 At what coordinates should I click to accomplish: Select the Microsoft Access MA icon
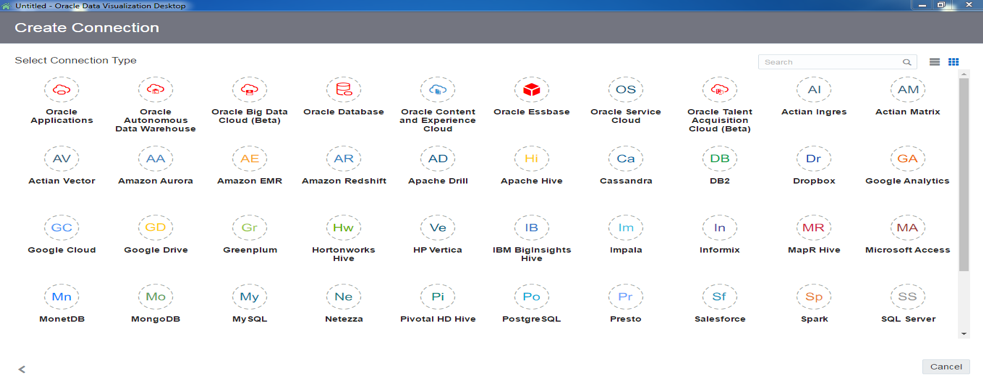(x=908, y=228)
